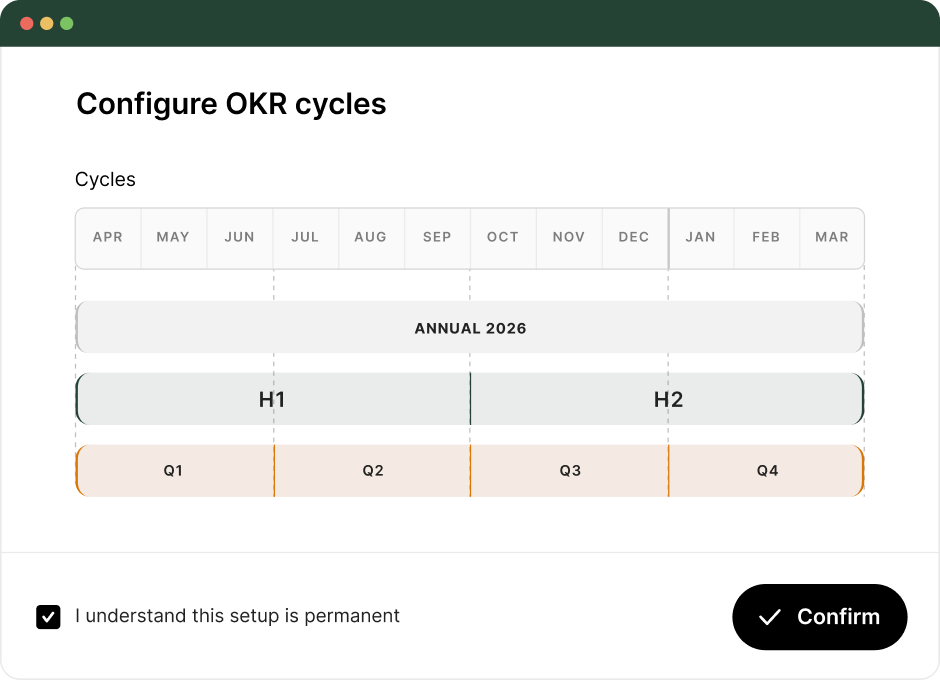Select the DEC month cell

[x=635, y=237]
